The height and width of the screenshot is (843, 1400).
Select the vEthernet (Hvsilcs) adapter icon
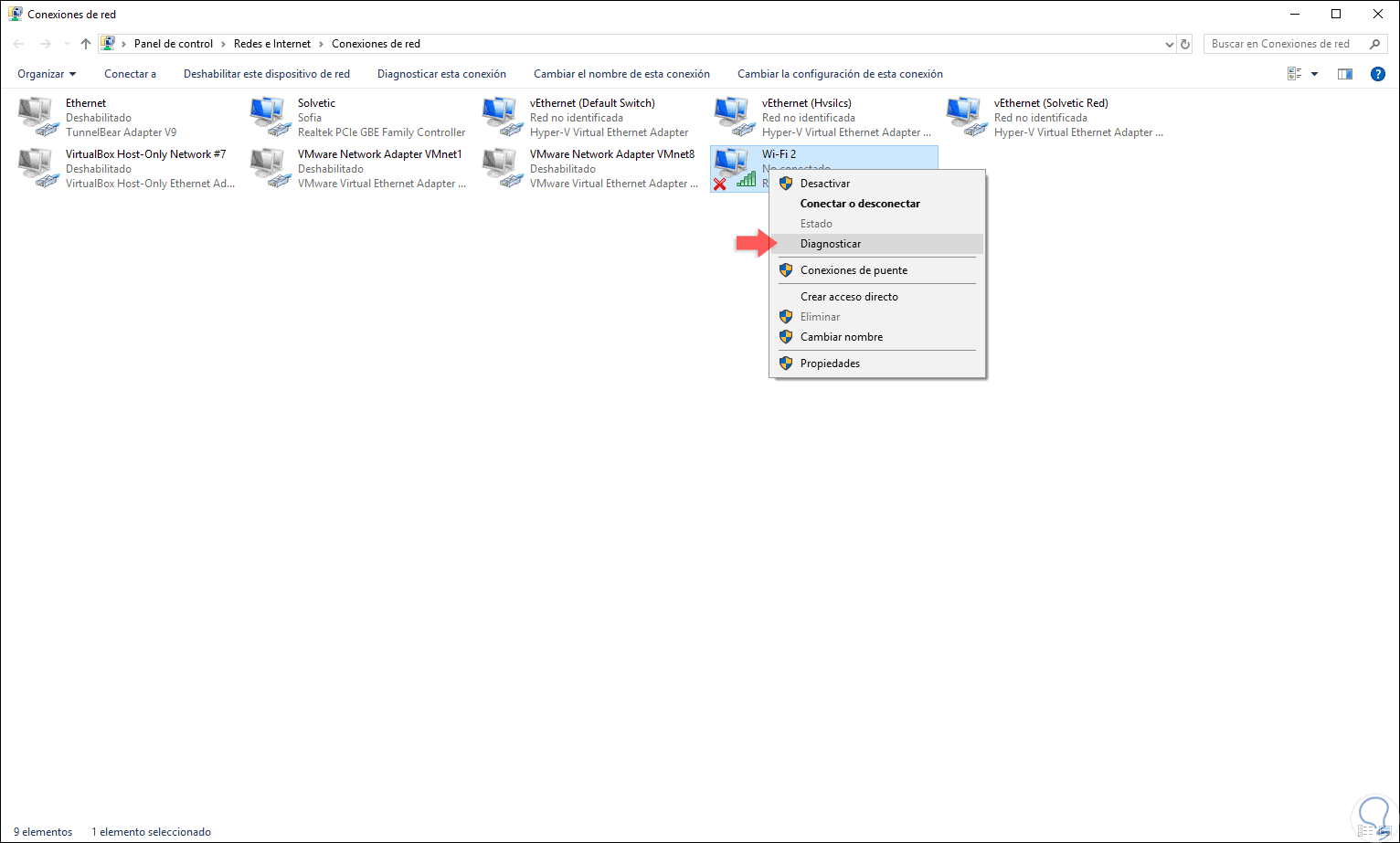735,118
